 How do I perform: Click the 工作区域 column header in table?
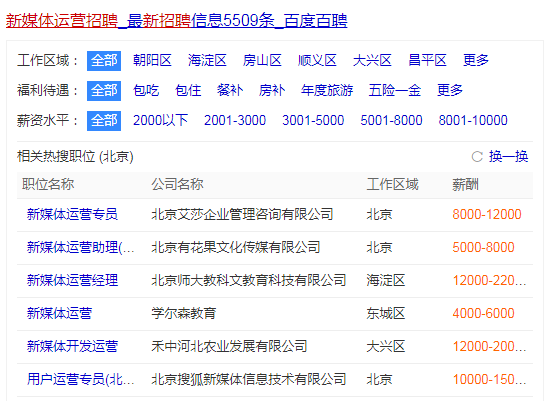click(x=392, y=184)
